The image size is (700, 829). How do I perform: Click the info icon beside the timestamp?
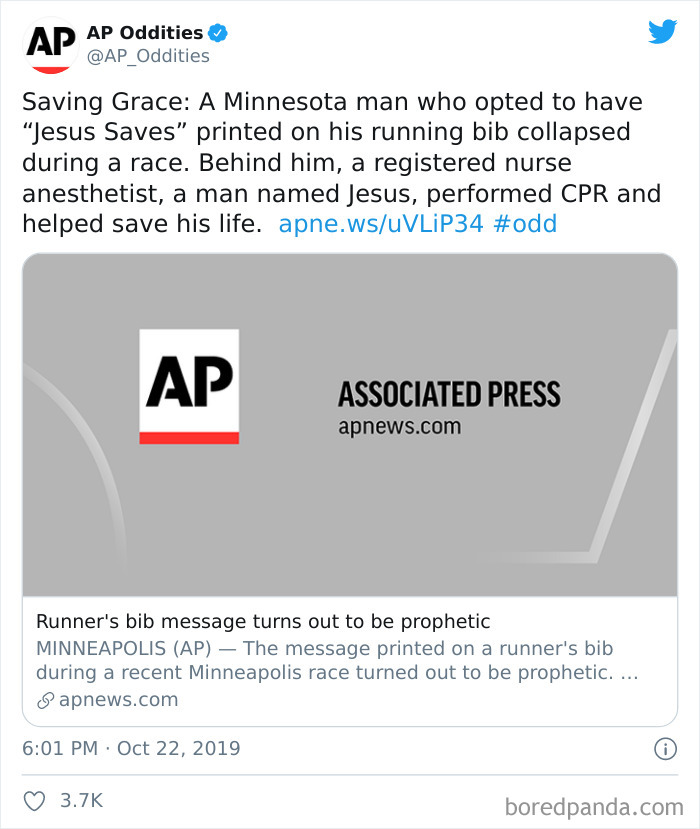666,748
